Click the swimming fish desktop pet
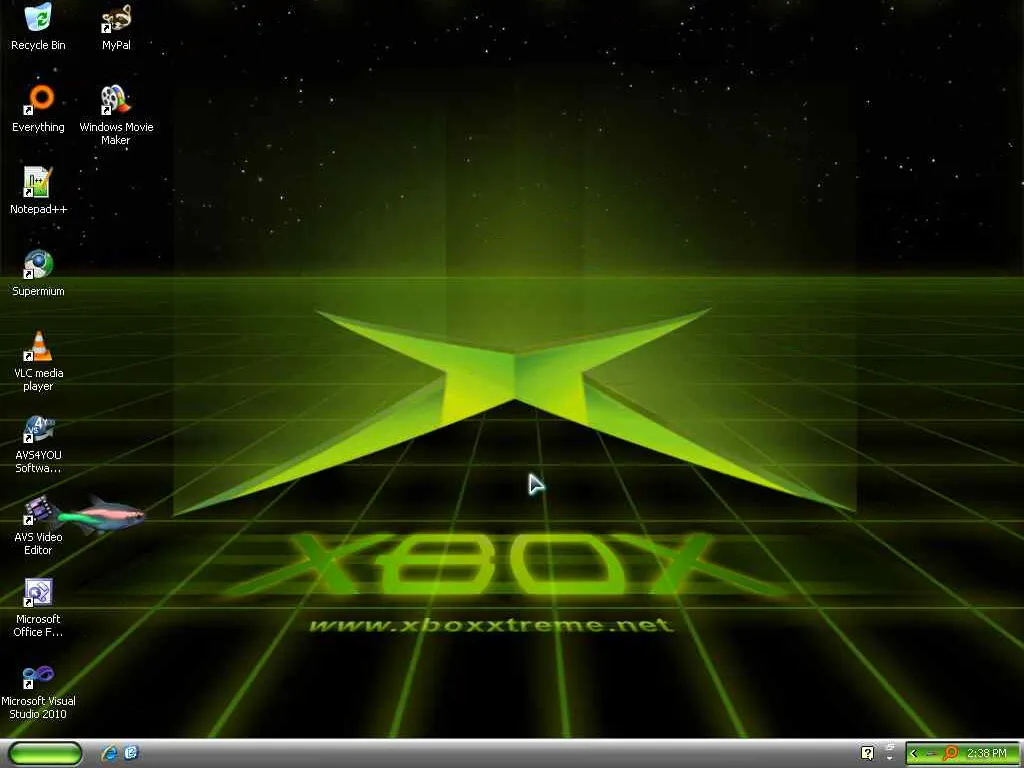 click(x=102, y=515)
